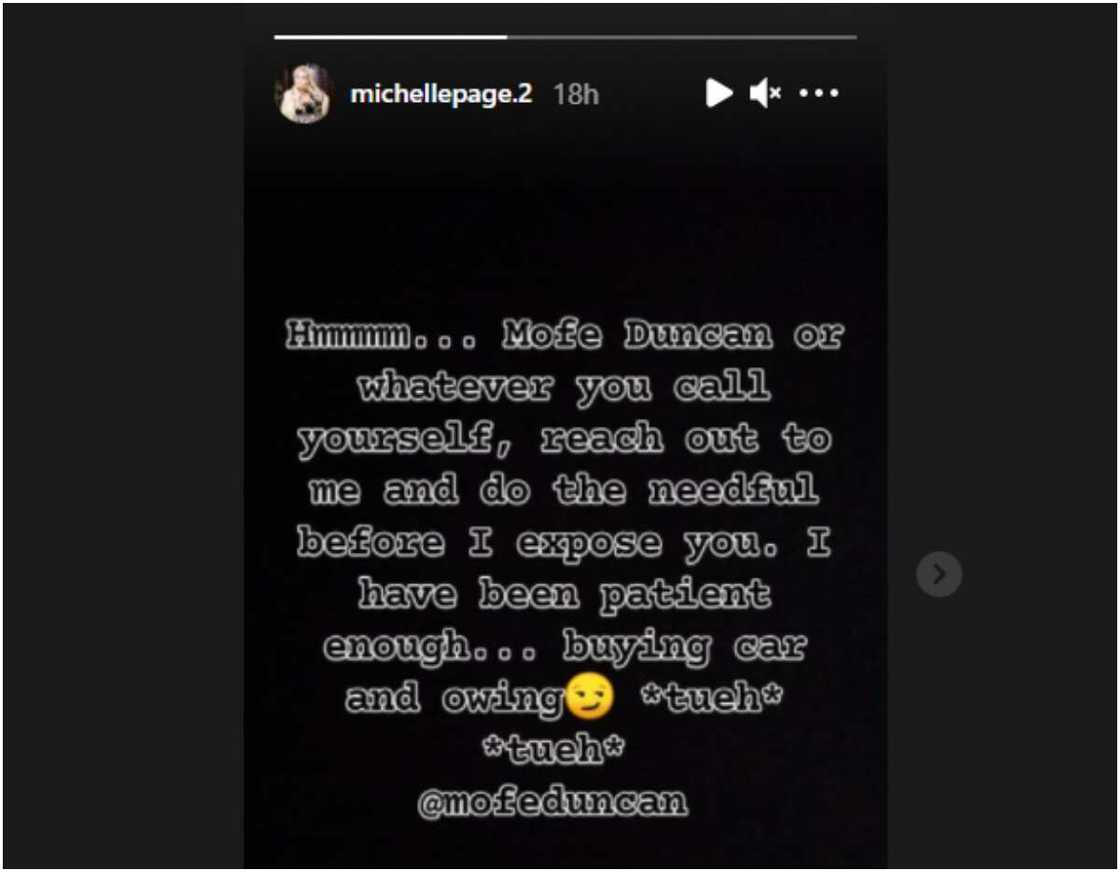
Task: Click the lone centered *tueh* text line
Action: (553, 749)
